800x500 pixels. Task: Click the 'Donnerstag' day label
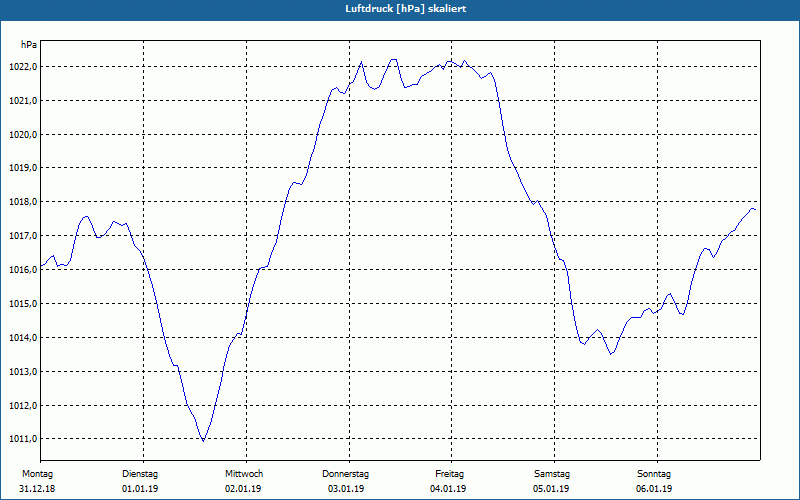point(345,474)
